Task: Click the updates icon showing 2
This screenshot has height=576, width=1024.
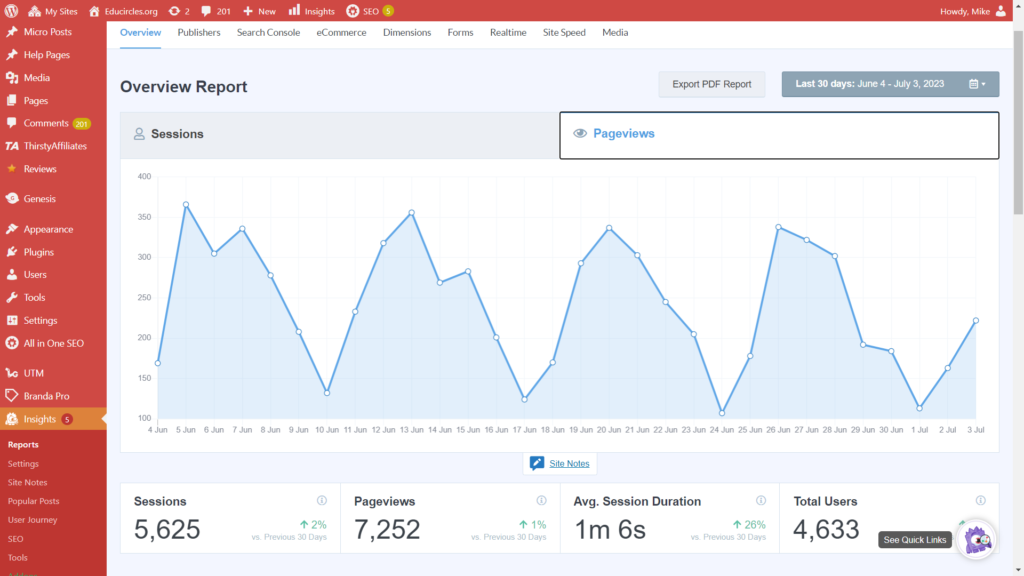Action: click(175, 11)
